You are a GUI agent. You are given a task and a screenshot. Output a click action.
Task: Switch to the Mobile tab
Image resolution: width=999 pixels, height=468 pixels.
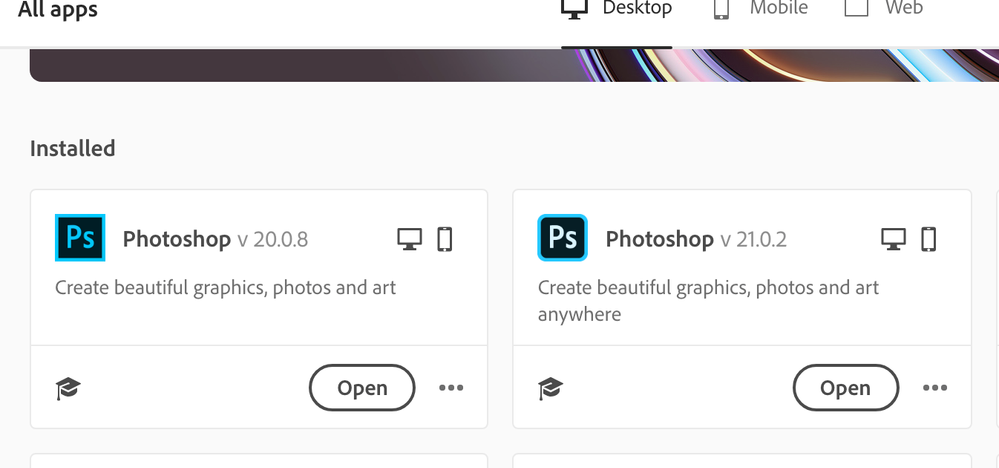[x=760, y=9]
